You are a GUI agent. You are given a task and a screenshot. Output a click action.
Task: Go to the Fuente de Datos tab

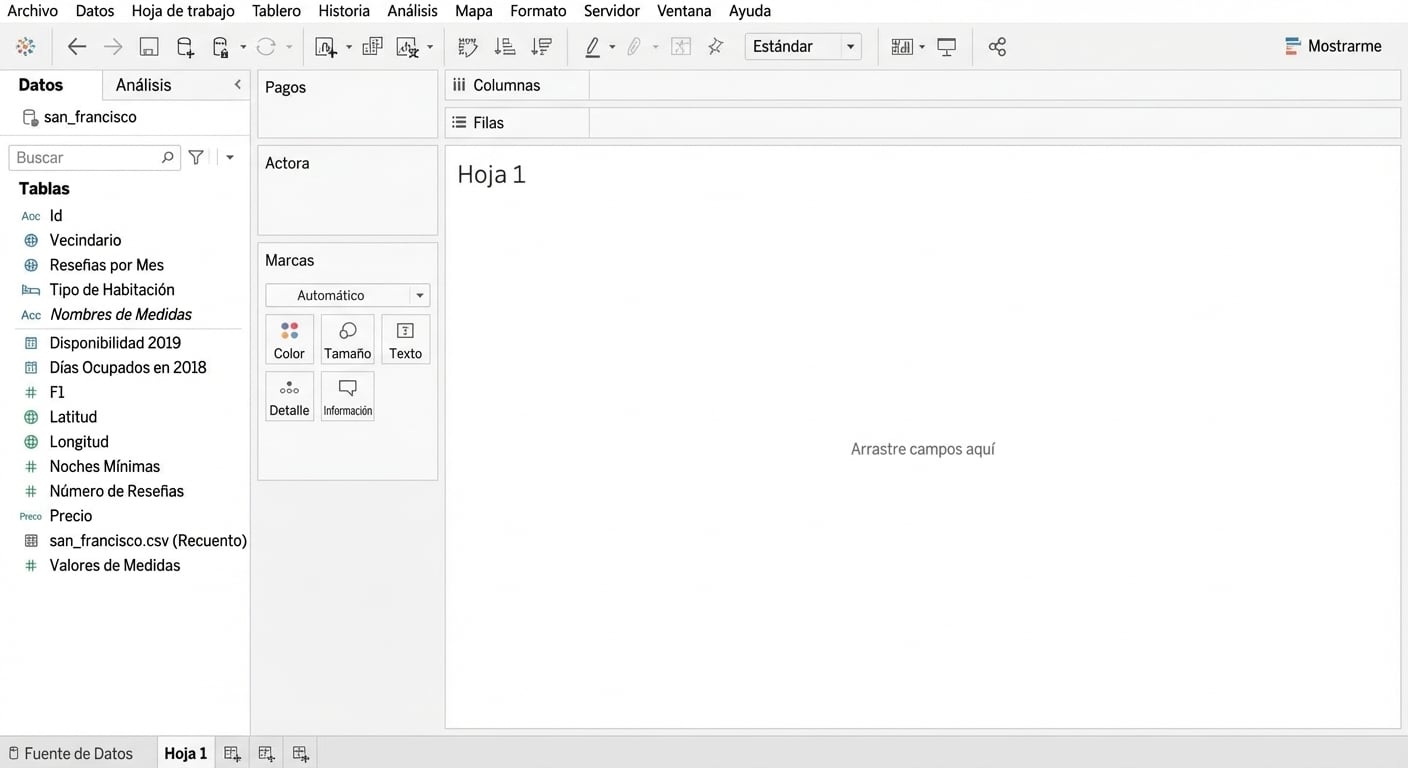pyautogui.click(x=70, y=754)
